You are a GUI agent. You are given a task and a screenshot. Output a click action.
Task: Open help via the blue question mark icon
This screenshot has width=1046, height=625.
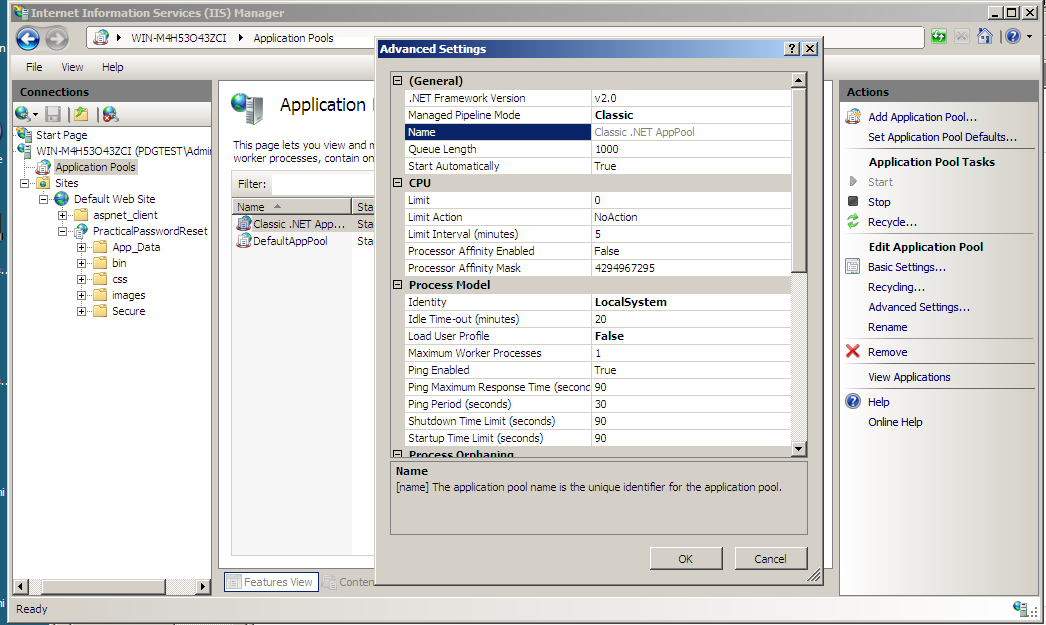1013,36
